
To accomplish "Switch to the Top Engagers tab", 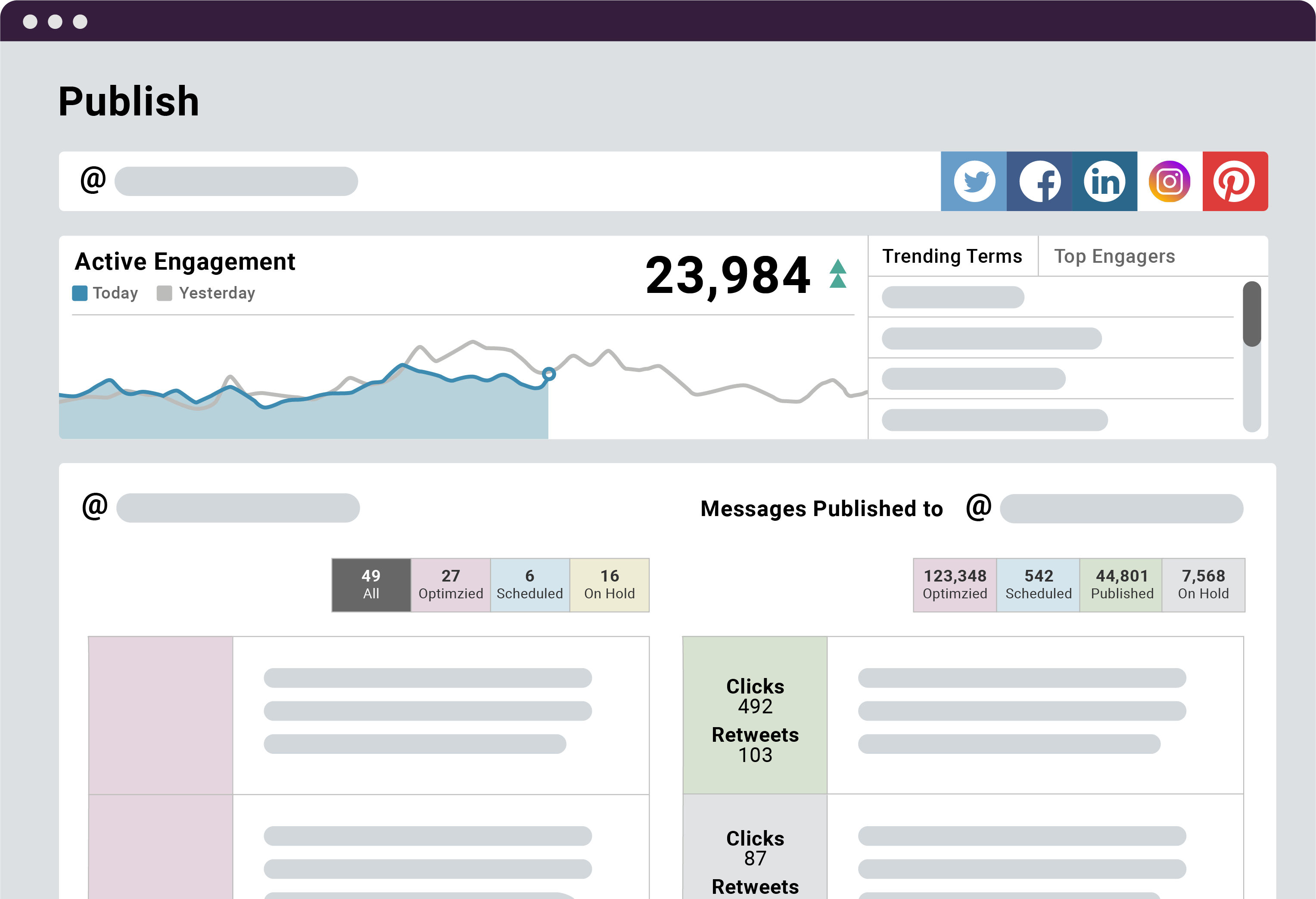I will point(1114,256).
